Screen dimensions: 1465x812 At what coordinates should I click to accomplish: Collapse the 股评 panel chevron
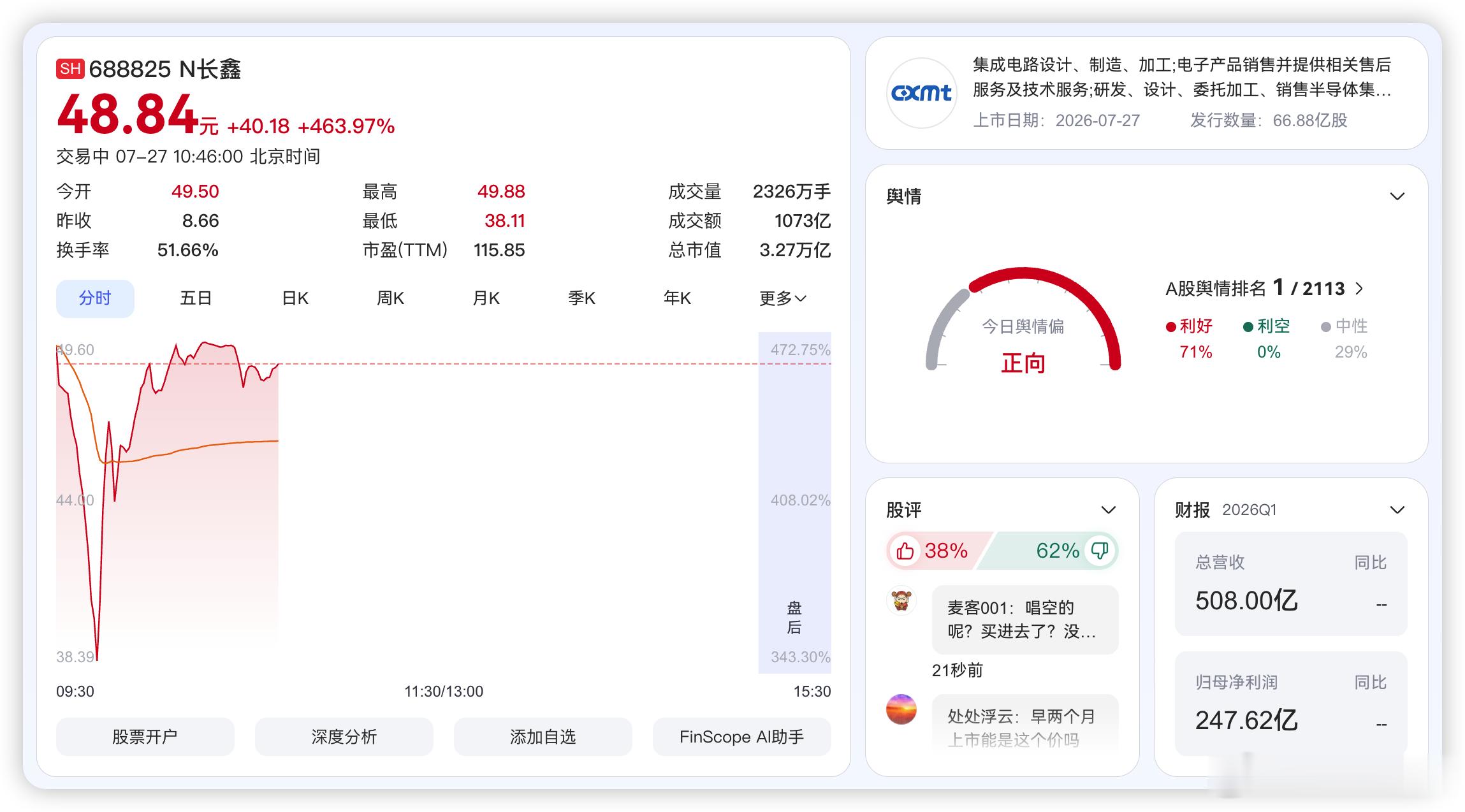click(x=1109, y=510)
